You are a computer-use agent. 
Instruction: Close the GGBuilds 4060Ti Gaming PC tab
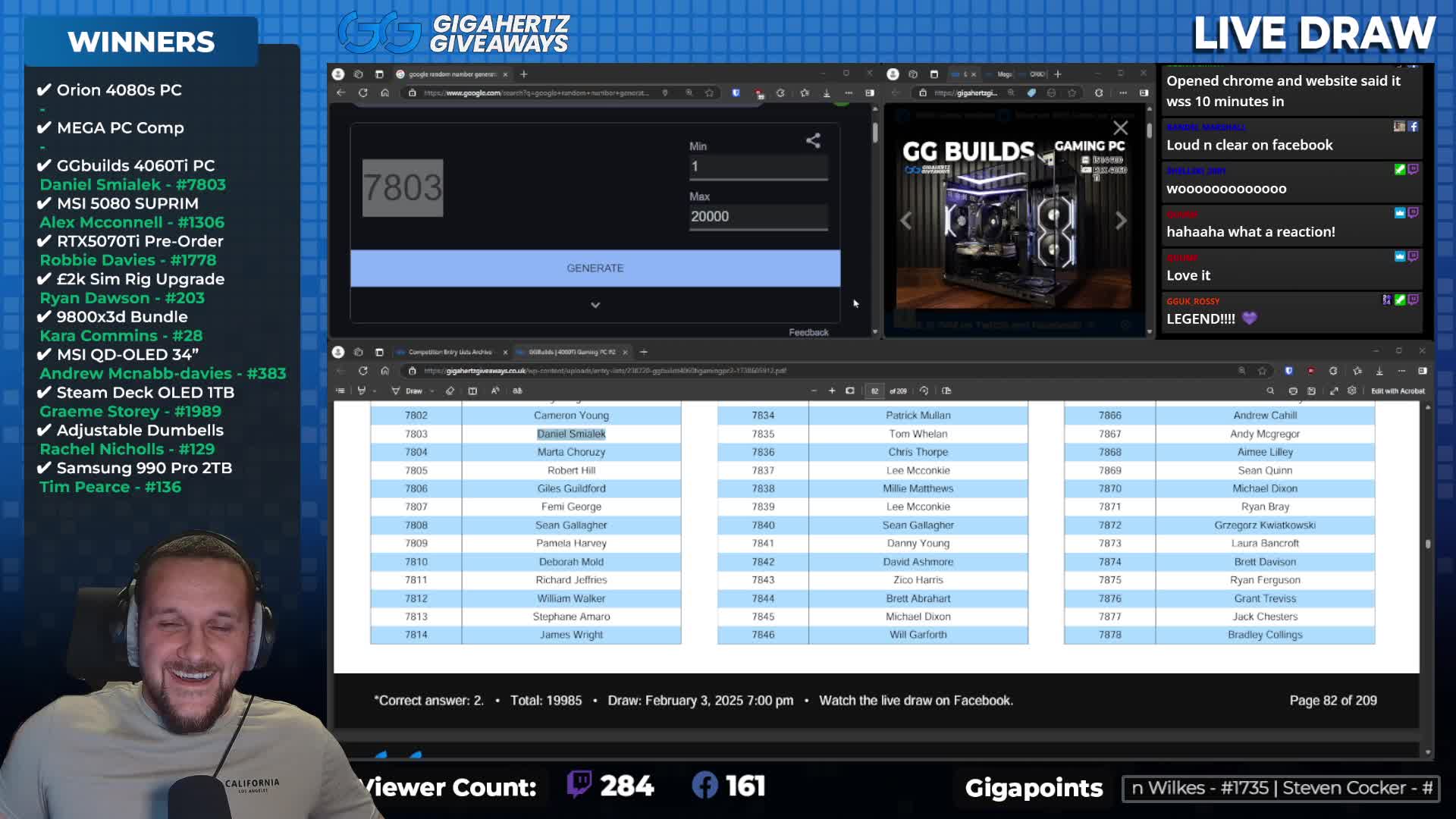click(x=625, y=352)
